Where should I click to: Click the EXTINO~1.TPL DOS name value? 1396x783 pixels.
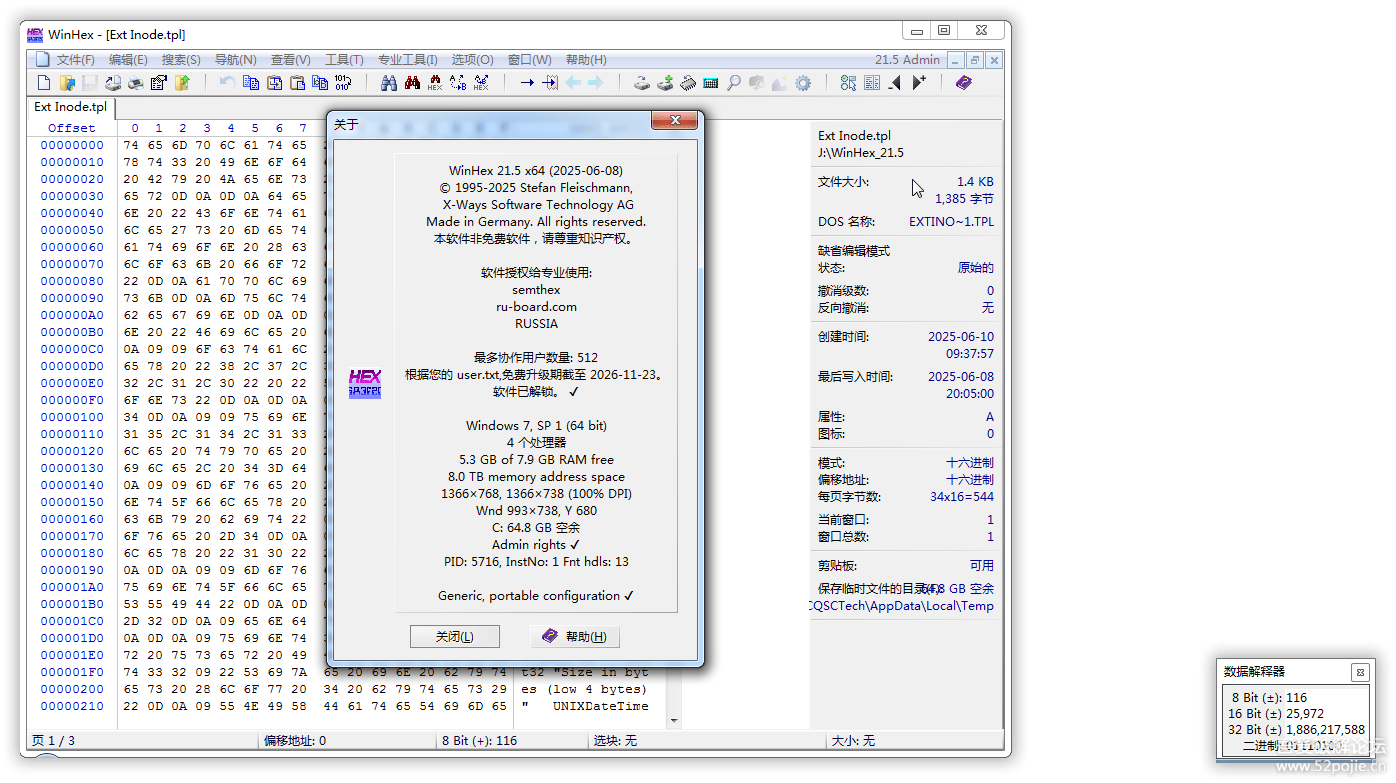click(952, 222)
